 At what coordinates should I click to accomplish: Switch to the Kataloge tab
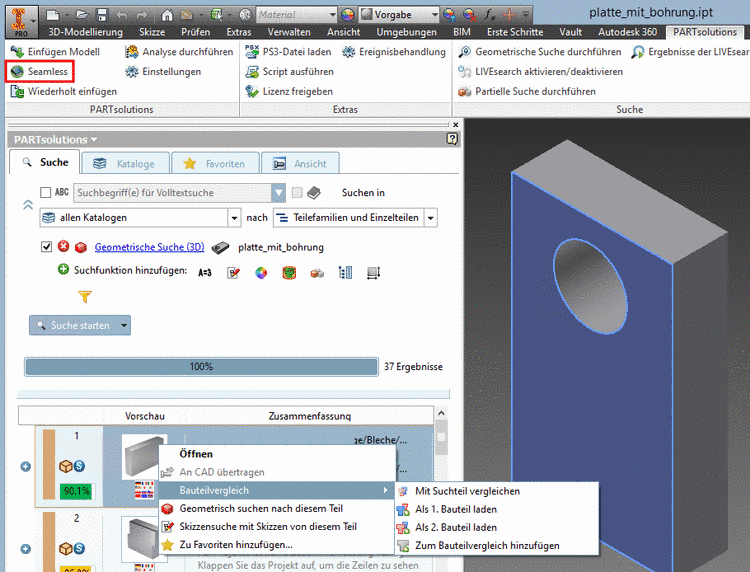click(126, 164)
